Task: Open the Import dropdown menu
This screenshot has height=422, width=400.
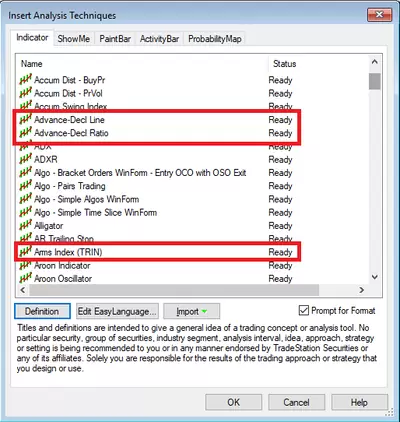Action: [191, 311]
